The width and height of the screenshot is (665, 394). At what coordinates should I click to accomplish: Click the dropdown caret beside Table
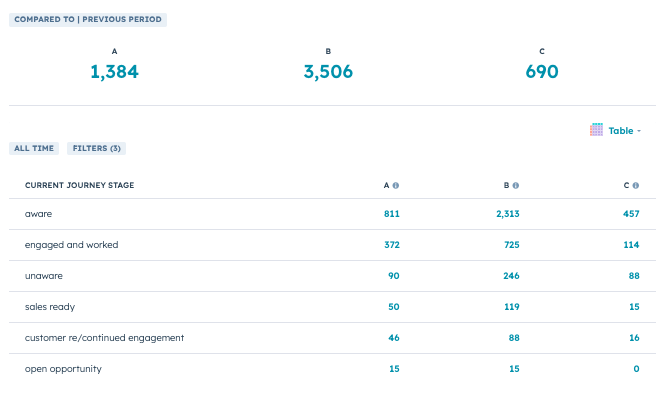(639, 131)
